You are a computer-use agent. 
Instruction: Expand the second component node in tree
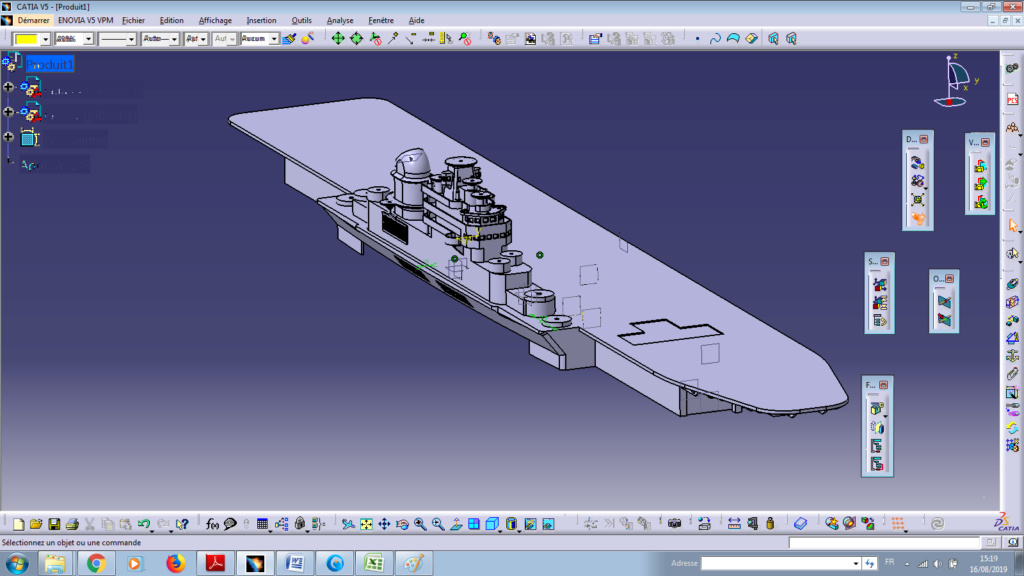(8, 112)
